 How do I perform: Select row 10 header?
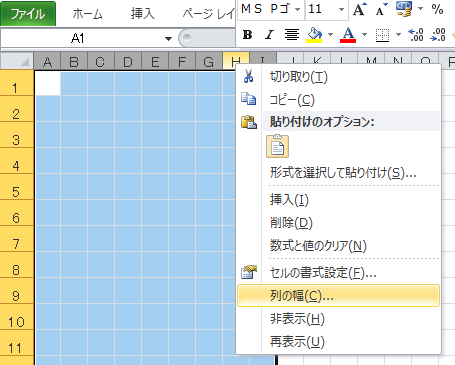tap(17, 317)
